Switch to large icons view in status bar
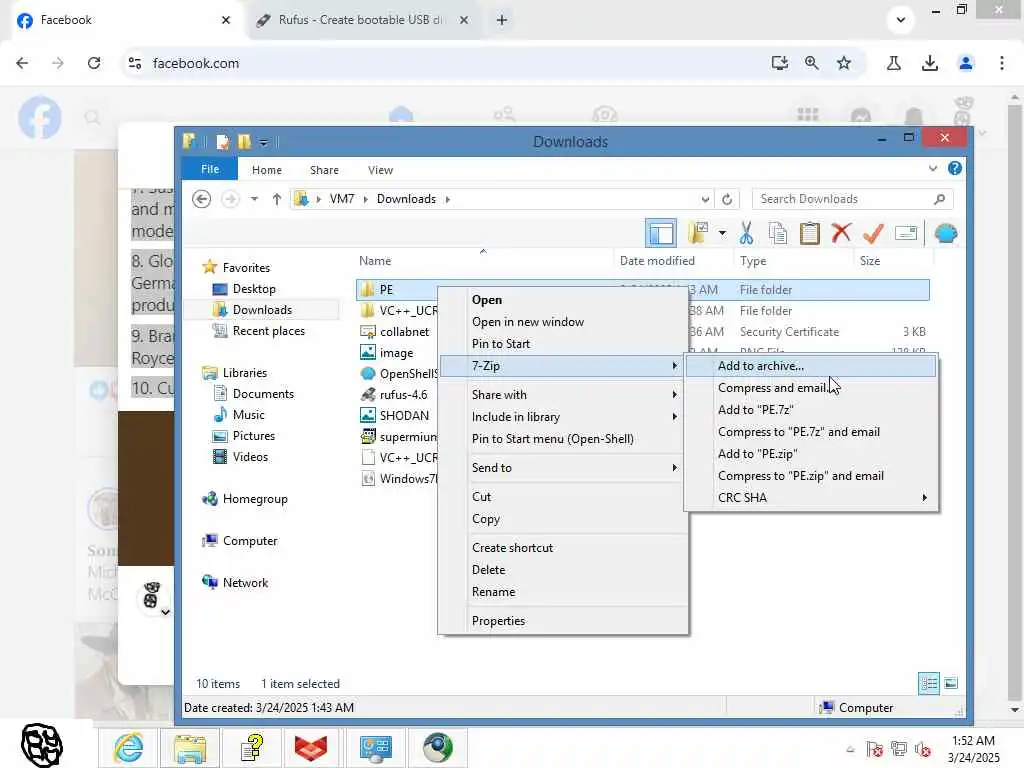The width and height of the screenshot is (1024, 768). click(951, 683)
